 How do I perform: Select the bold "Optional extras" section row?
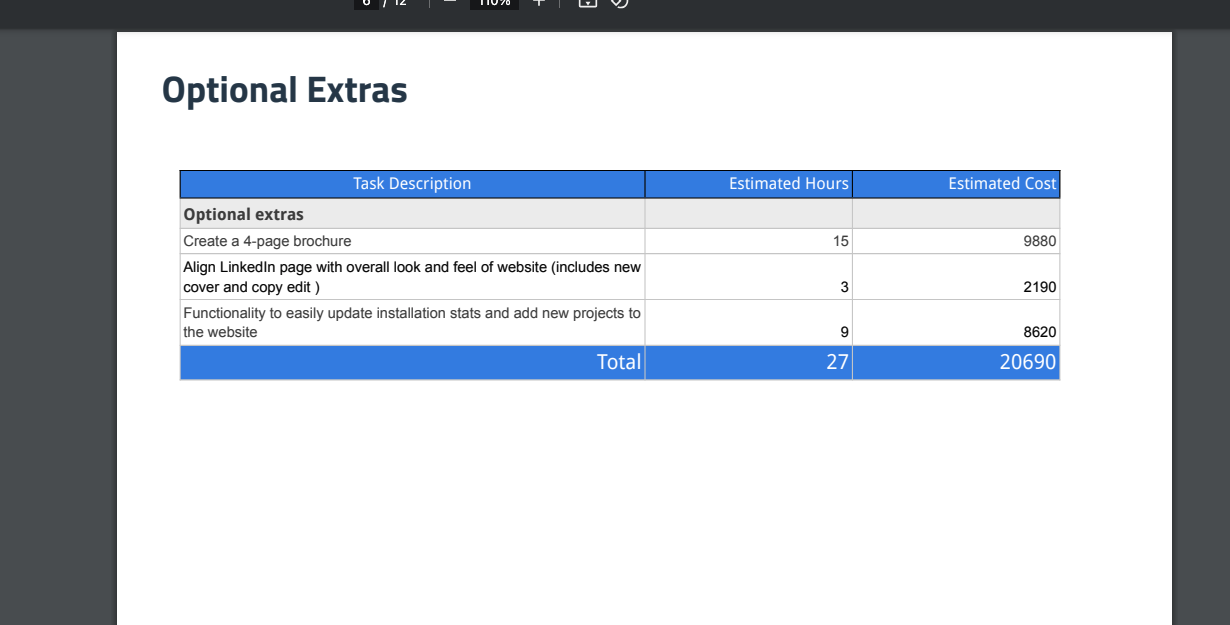tap(244, 214)
